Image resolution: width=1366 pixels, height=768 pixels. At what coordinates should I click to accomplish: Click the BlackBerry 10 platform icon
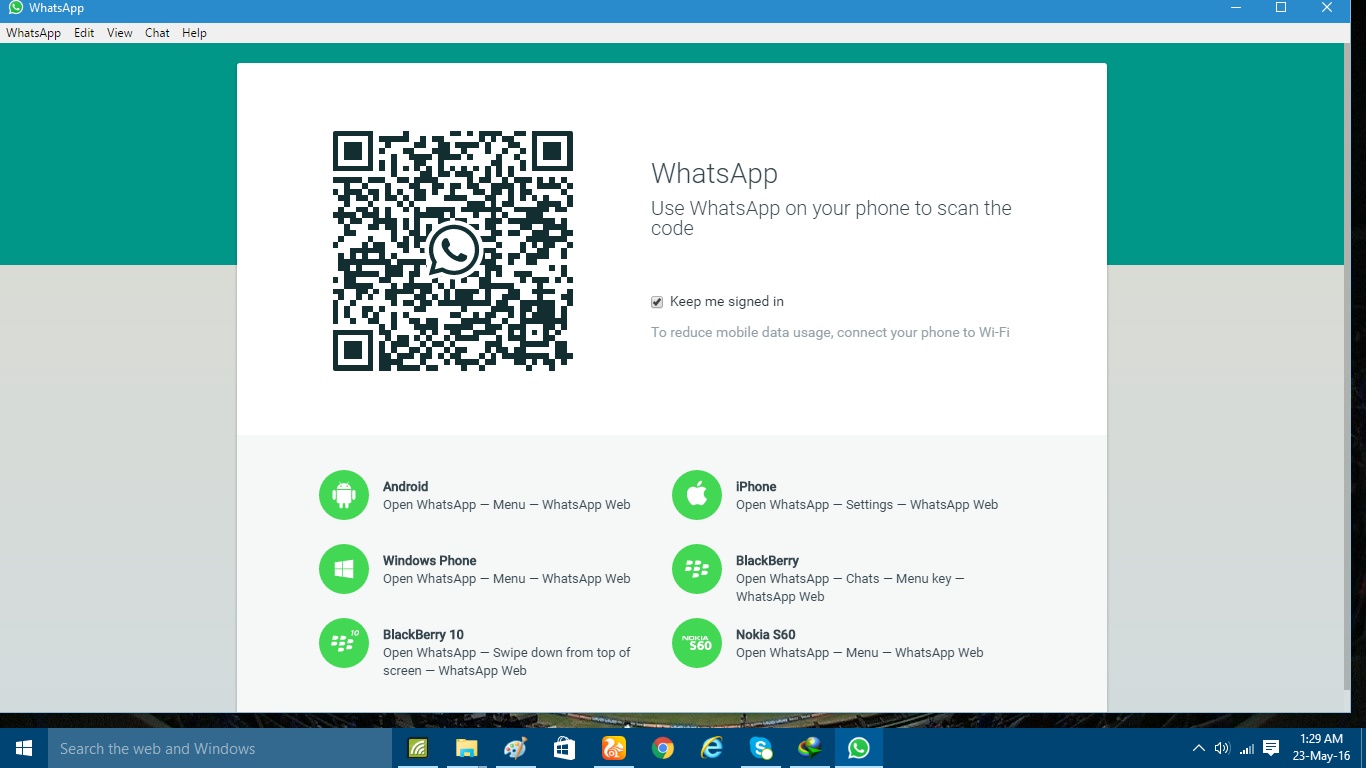point(344,643)
